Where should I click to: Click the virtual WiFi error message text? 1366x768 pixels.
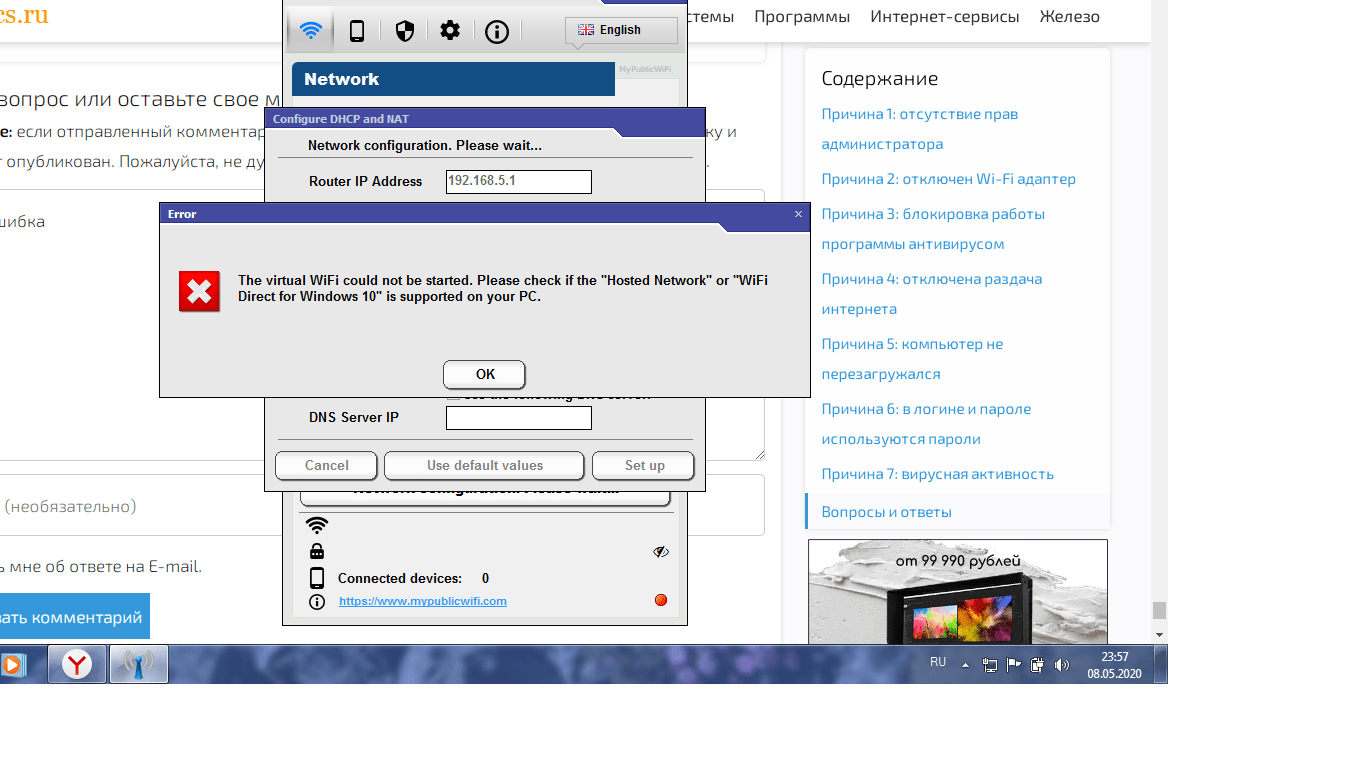(503, 288)
